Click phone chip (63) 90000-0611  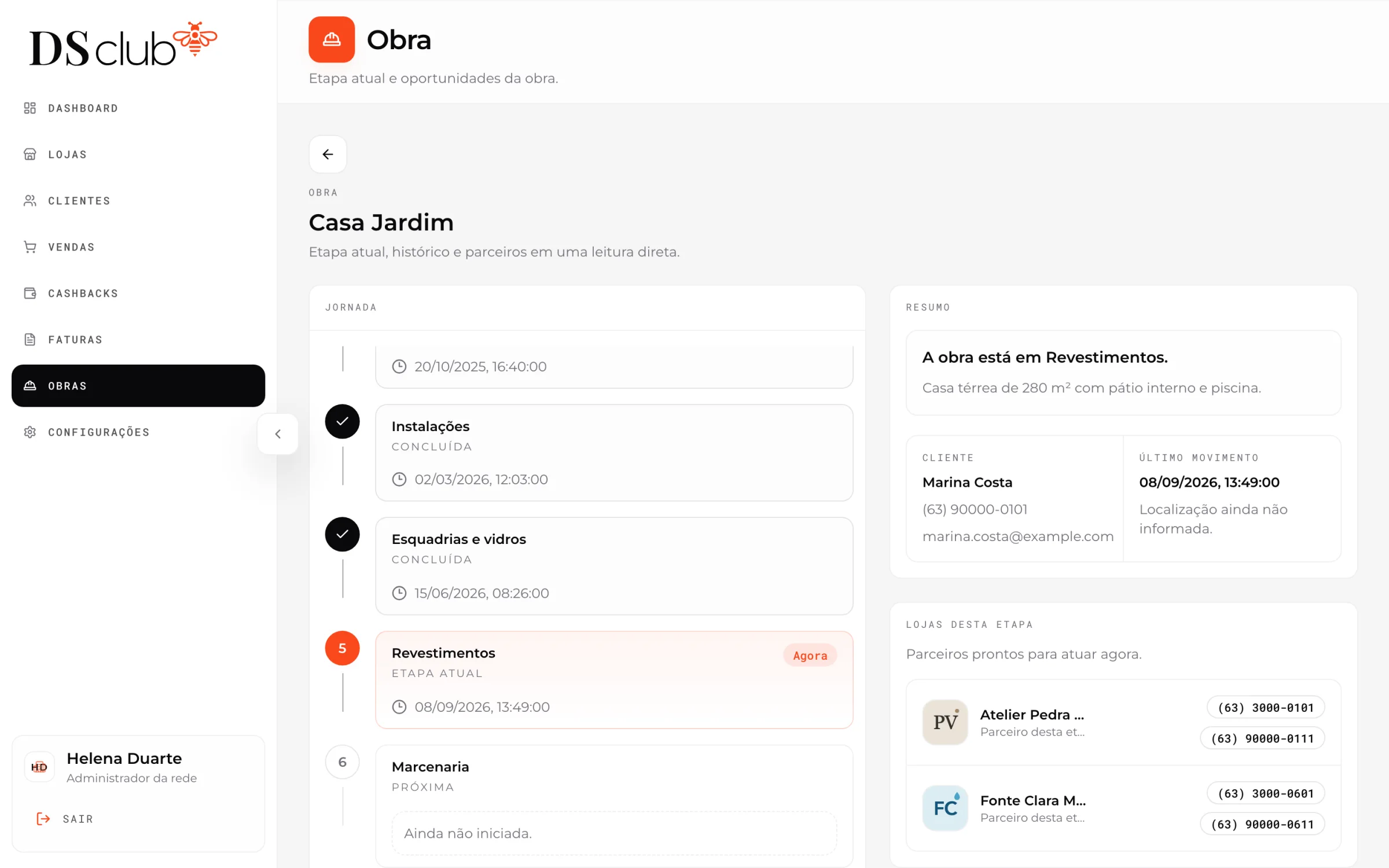(1262, 824)
